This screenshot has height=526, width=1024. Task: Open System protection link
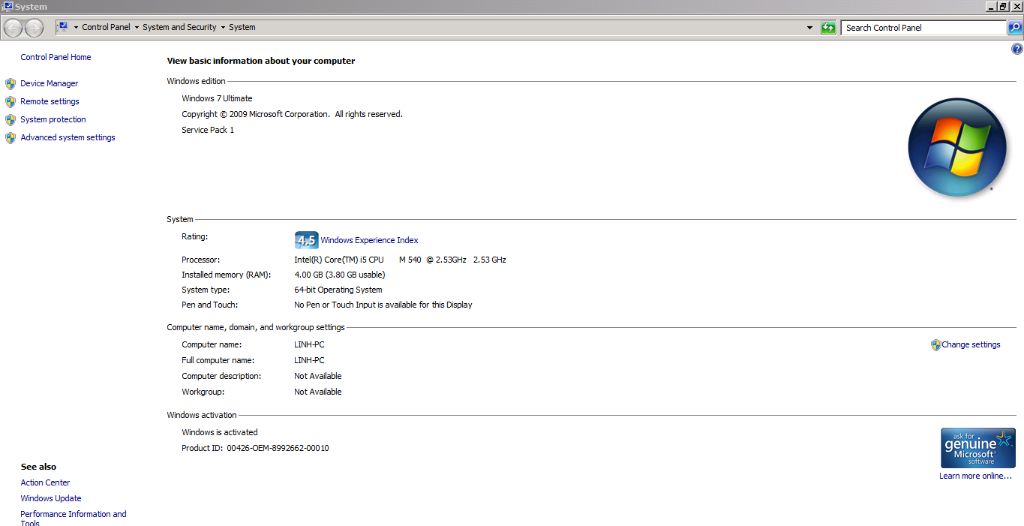[53, 120]
